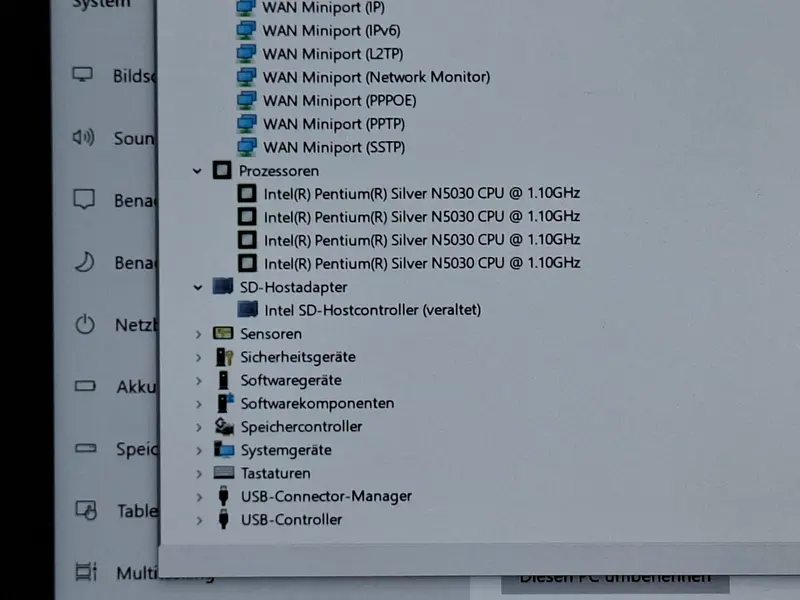Click the Tastaturen keyboard icon

click(224, 472)
